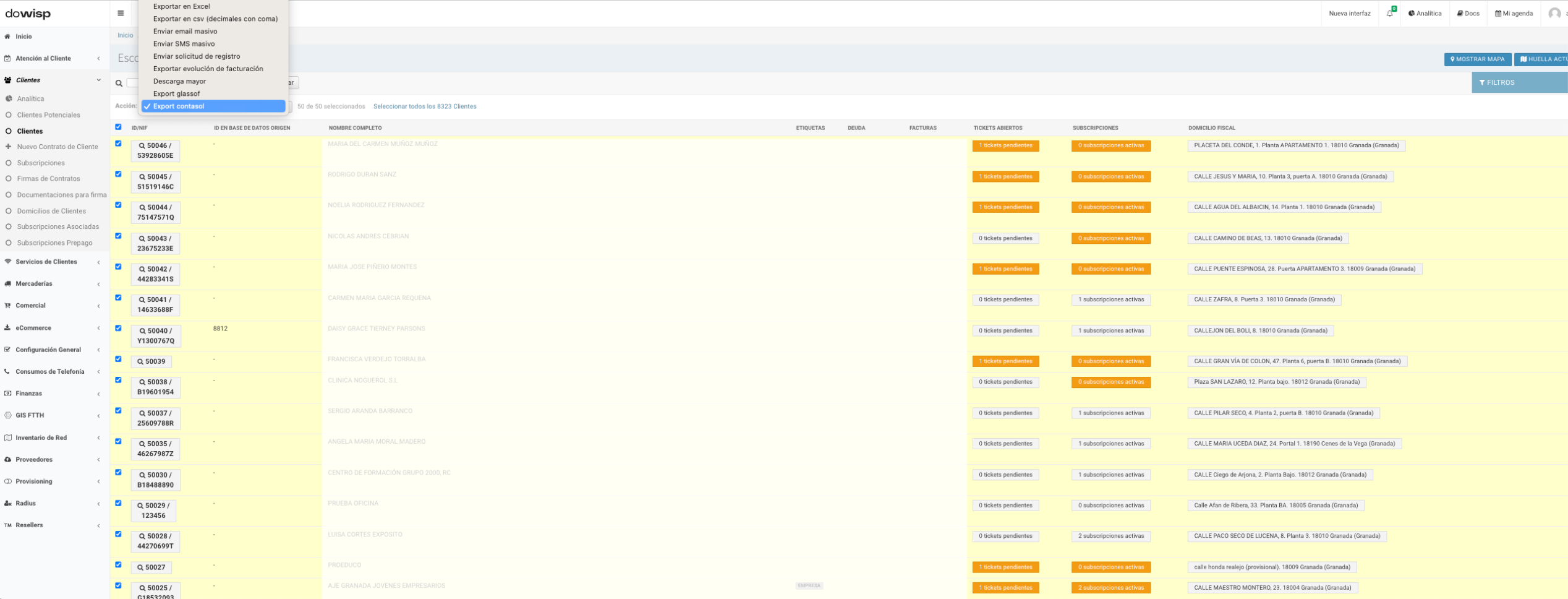Expand Configuración General section

click(53, 350)
